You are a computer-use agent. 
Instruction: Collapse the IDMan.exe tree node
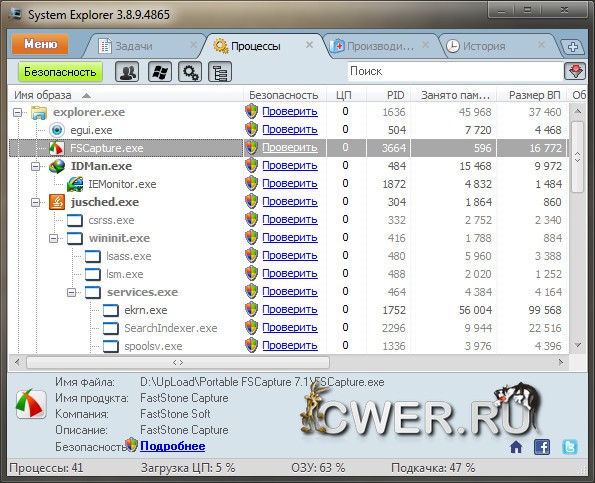[35, 166]
